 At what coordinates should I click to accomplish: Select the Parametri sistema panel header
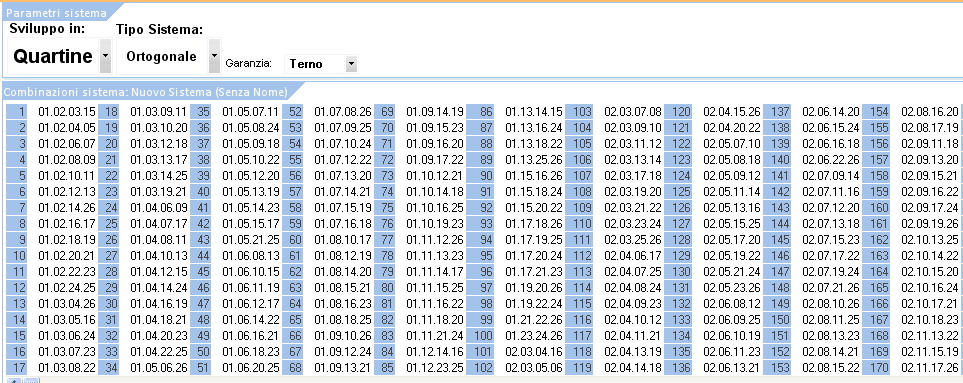tap(57, 13)
